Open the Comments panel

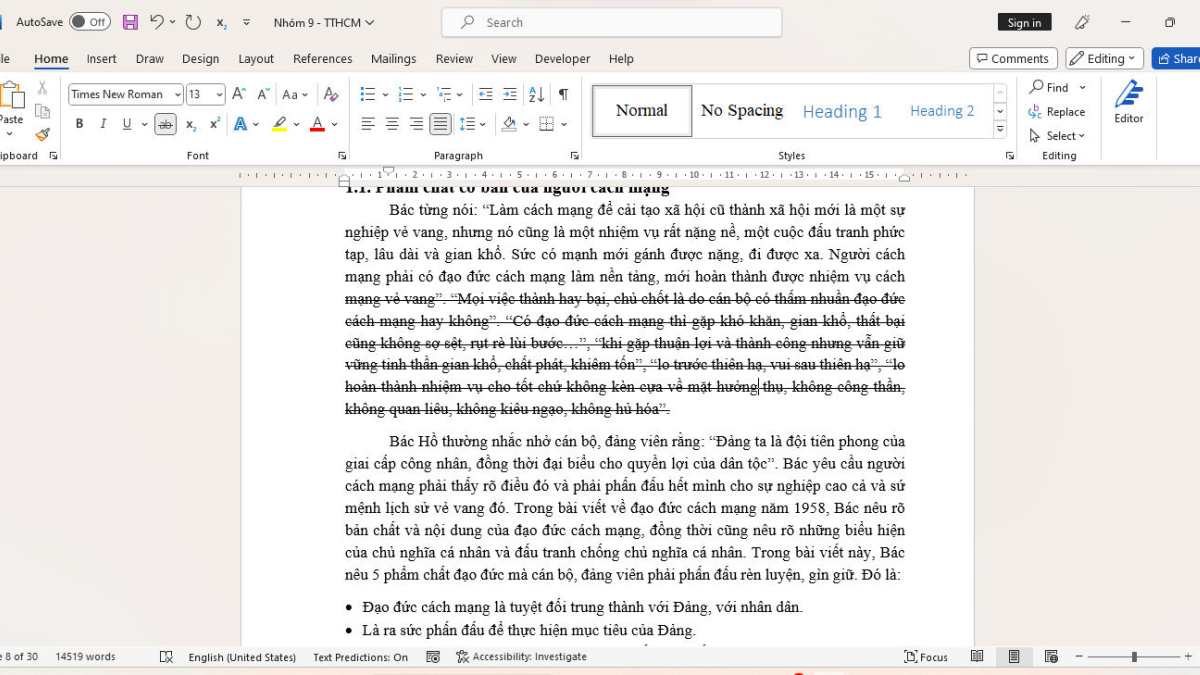1013,58
